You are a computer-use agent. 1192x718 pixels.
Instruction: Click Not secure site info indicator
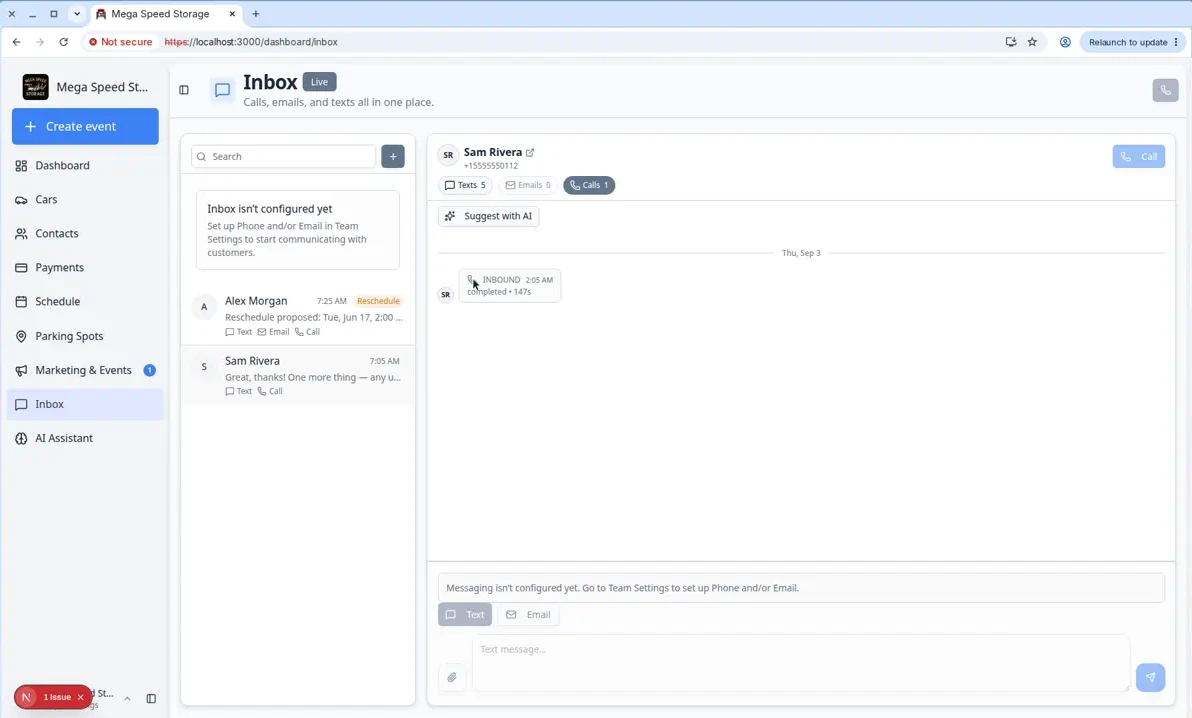(x=120, y=42)
